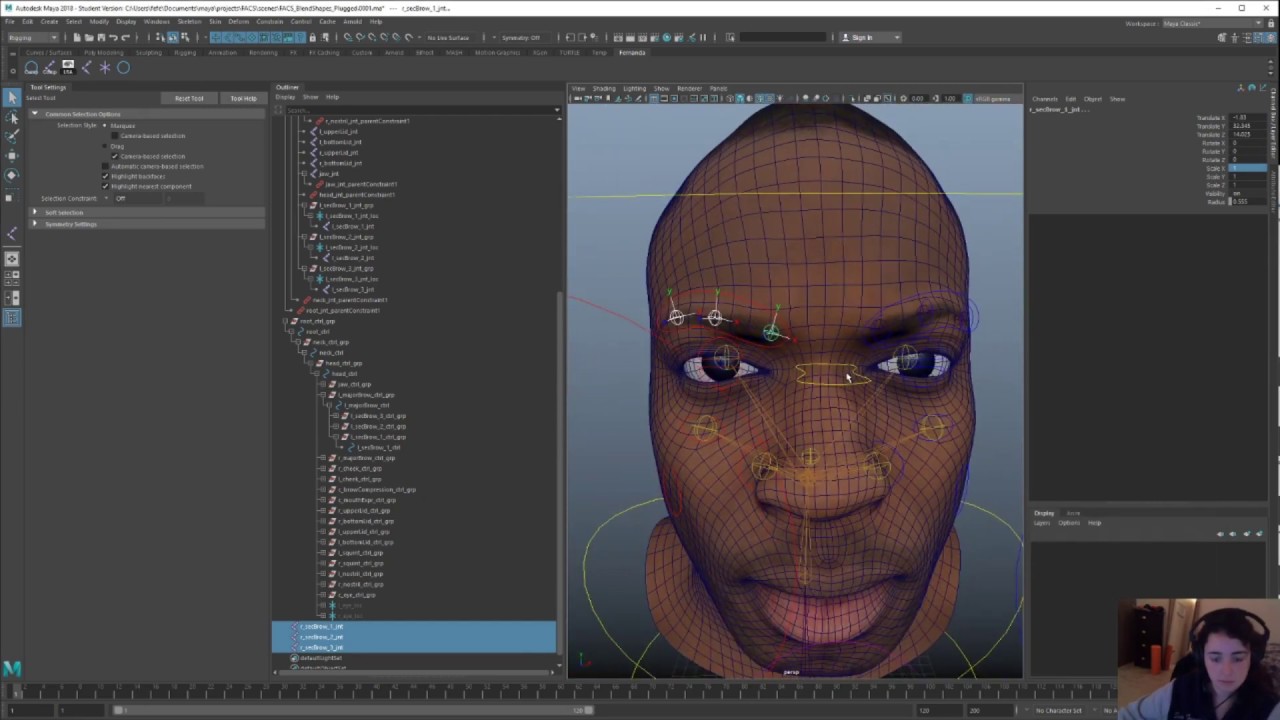Expand the Soft Selection section
The height and width of the screenshot is (720, 1280).
pos(34,212)
